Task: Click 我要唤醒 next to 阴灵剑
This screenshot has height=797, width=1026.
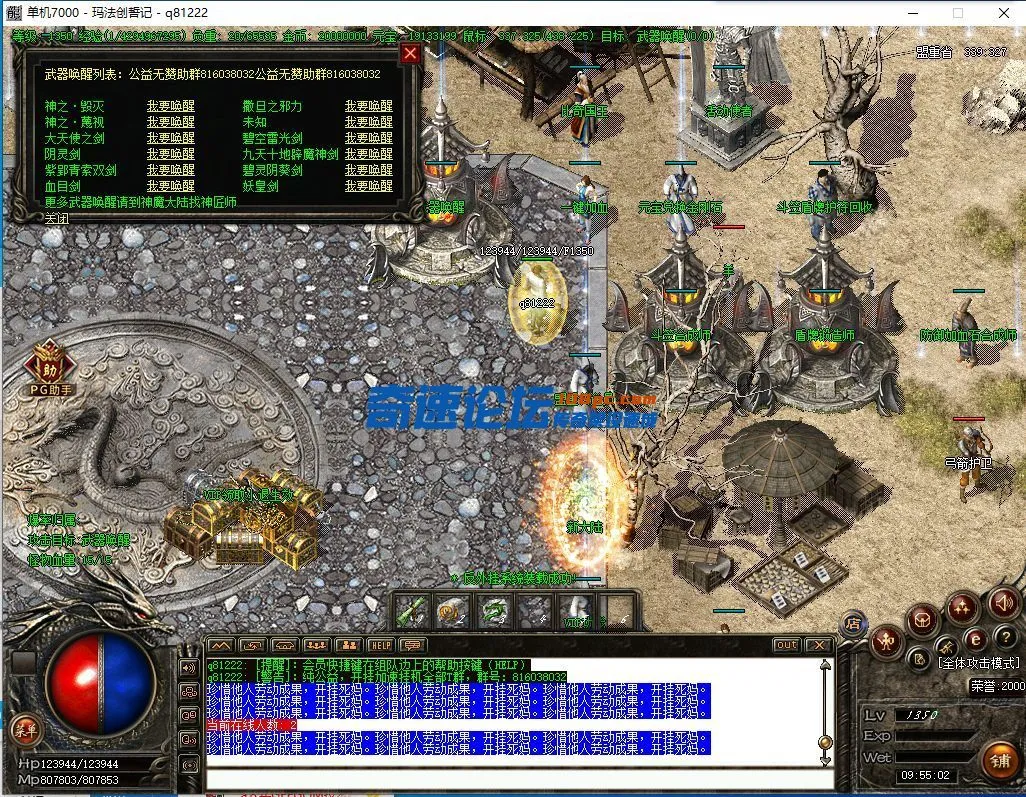Action: point(171,154)
